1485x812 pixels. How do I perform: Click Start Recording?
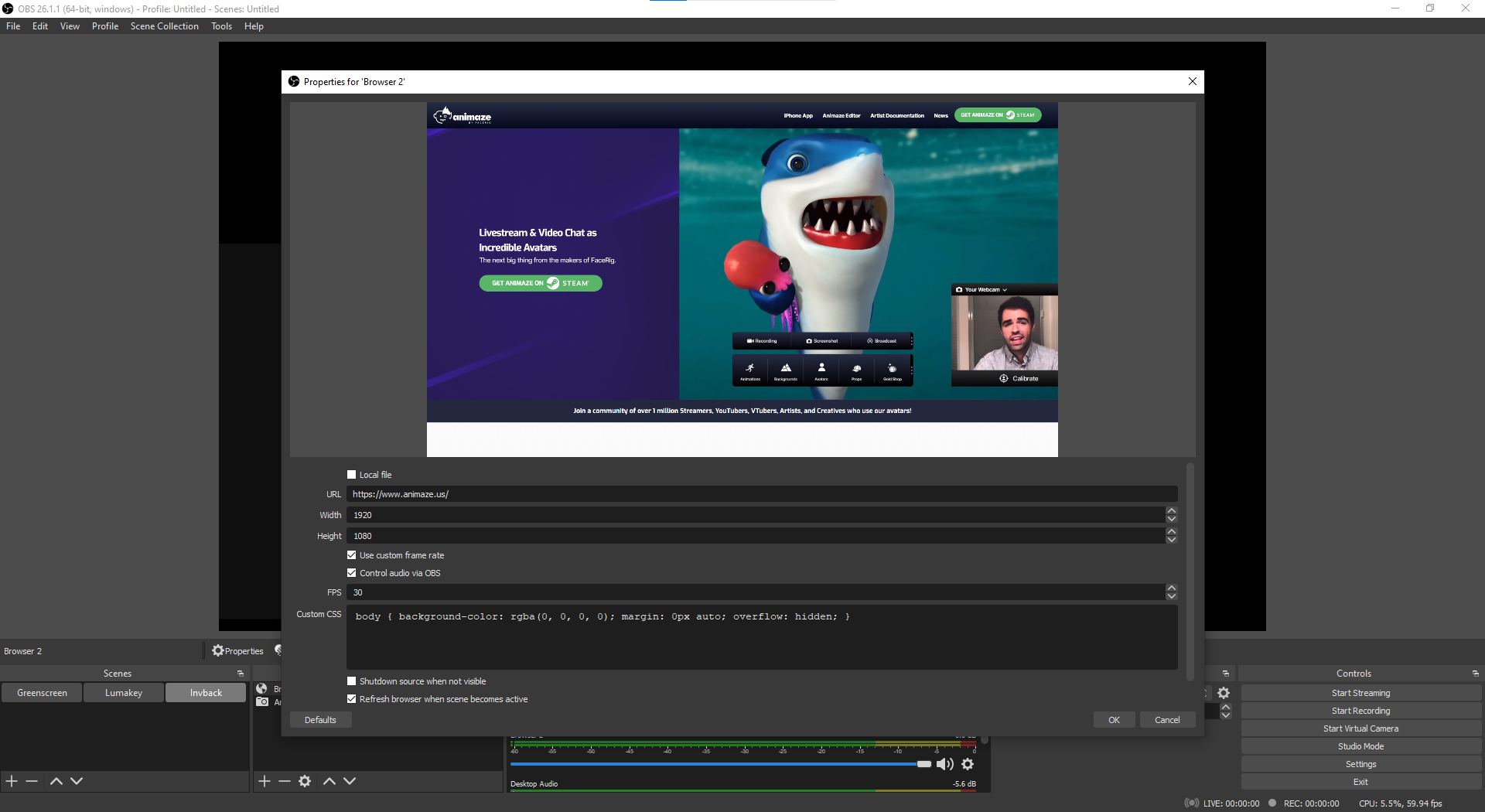click(1360, 711)
